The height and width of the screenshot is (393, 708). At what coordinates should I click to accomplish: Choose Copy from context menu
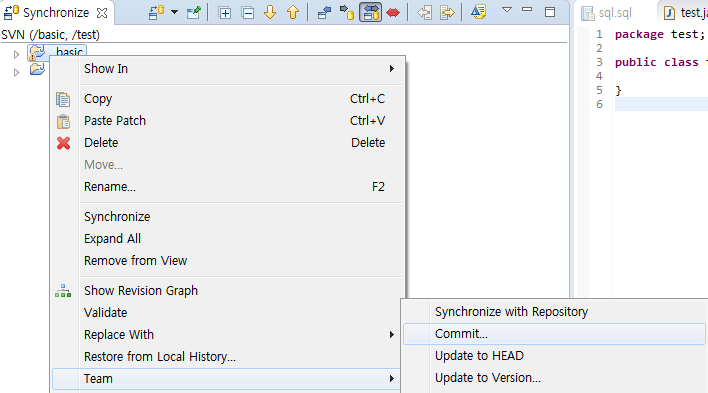[228, 98]
